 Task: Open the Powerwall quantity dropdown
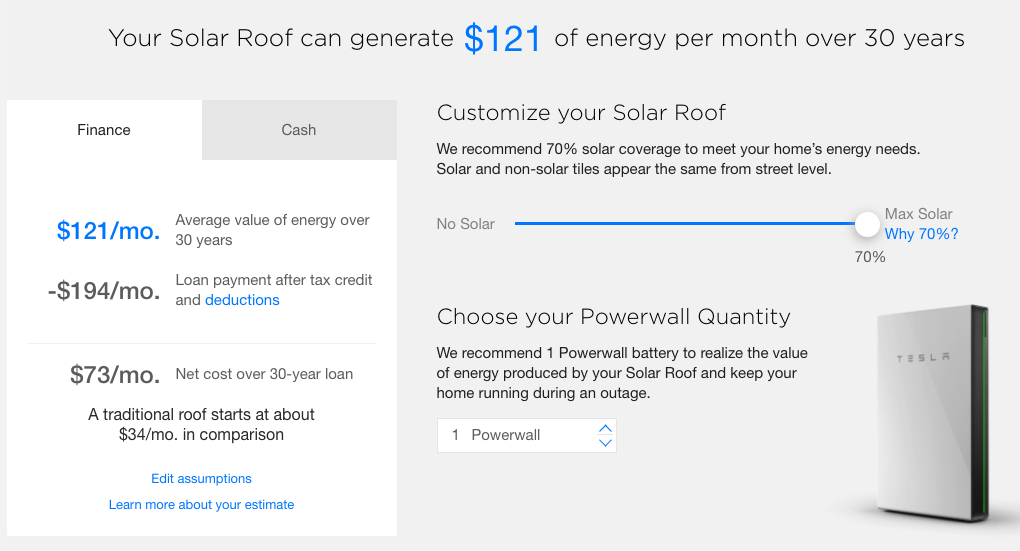520,435
